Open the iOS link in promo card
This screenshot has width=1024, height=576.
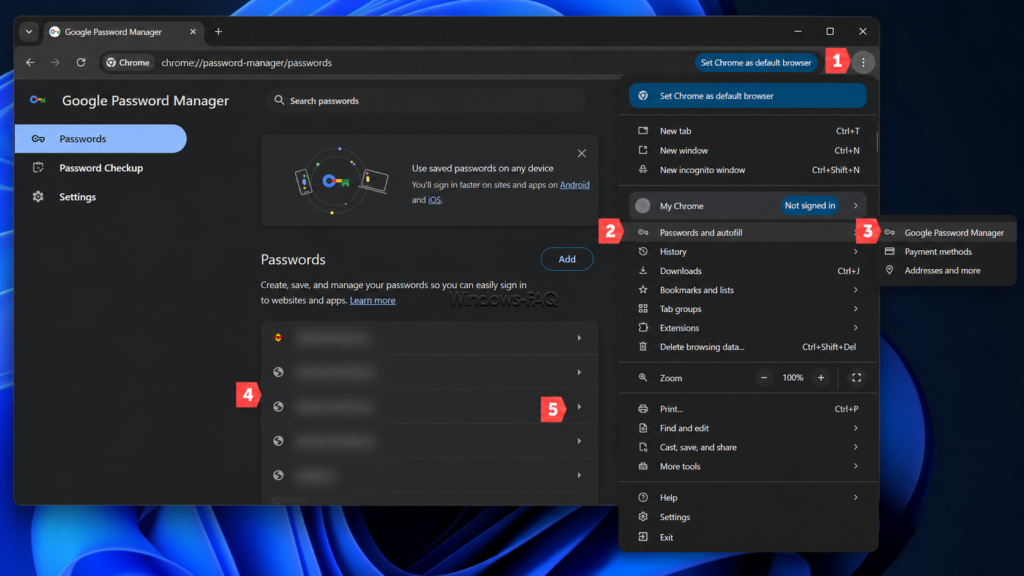pyautogui.click(x=434, y=200)
